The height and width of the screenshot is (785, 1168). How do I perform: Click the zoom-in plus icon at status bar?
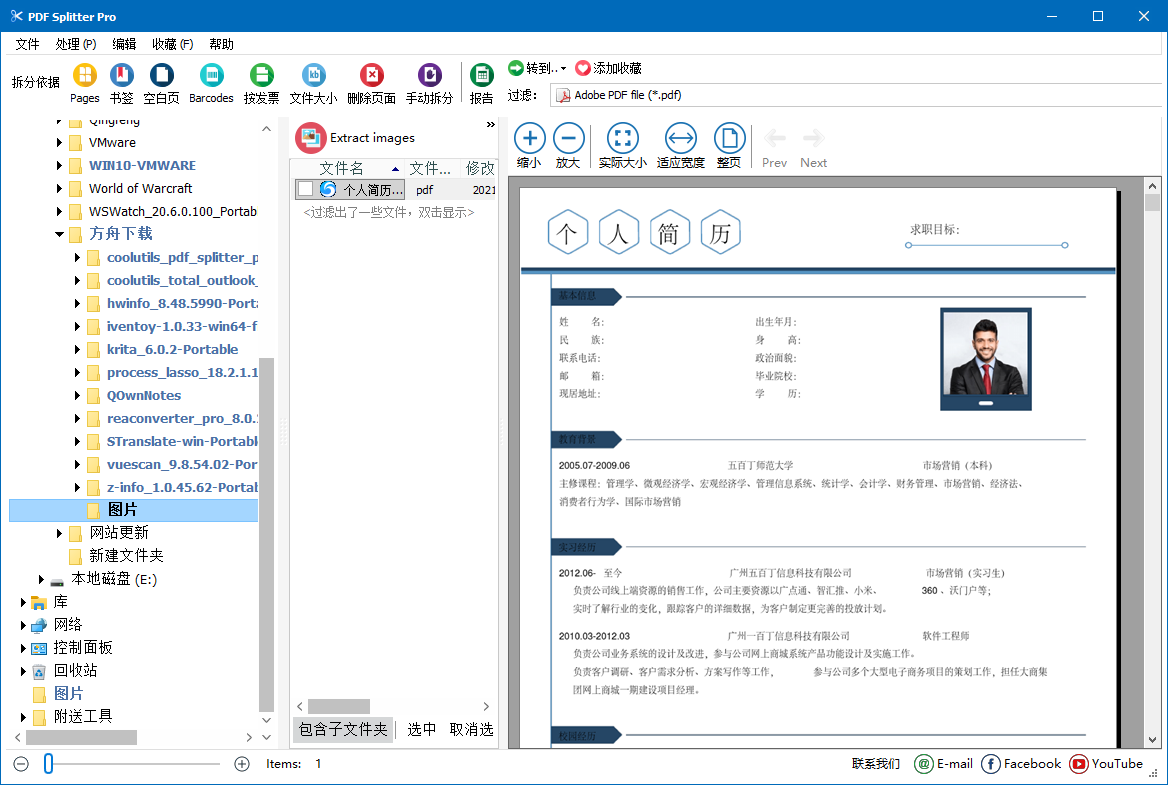click(x=241, y=763)
